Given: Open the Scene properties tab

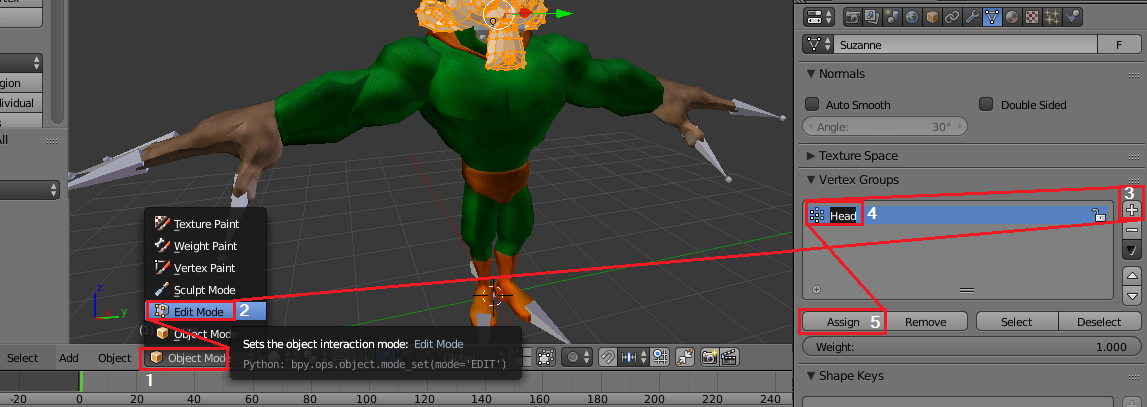Looking at the screenshot, I should point(891,16).
